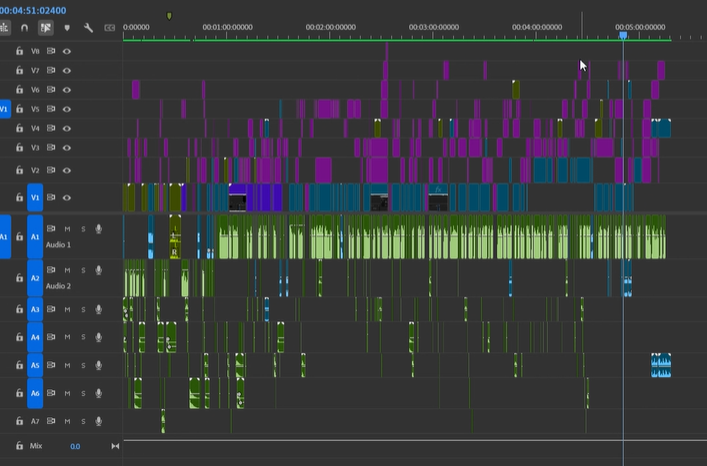Screen dimensions: 707x466
Task: Enable voice-over record on track A6
Action: 98,393
